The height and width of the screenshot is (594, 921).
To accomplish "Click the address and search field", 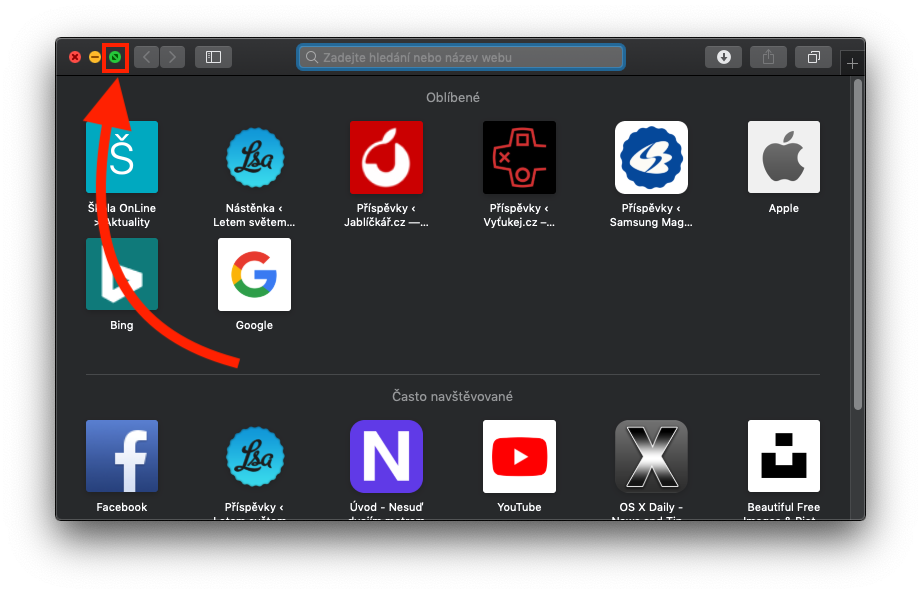I will pyautogui.click(x=460, y=57).
